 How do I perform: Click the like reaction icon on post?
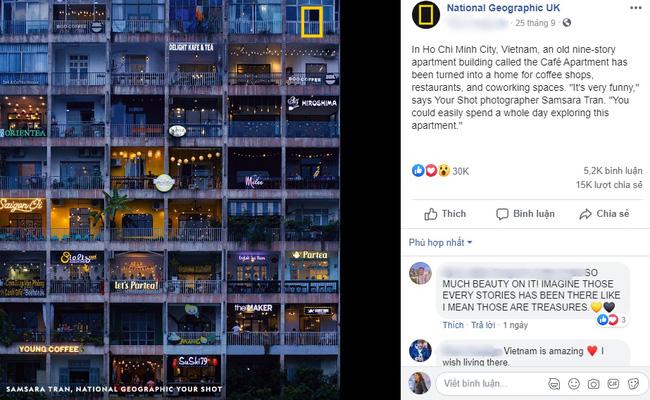pyautogui.click(x=418, y=170)
